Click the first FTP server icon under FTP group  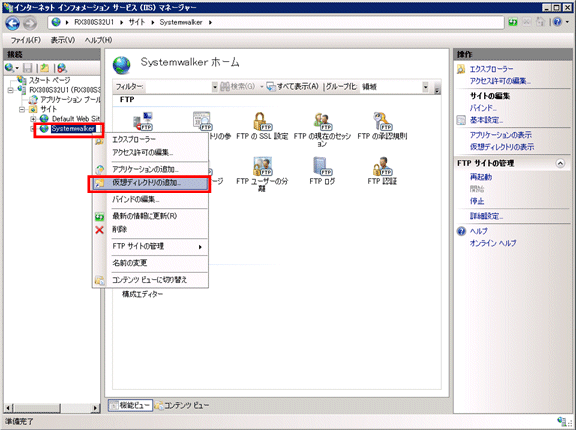[x=143, y=121]
